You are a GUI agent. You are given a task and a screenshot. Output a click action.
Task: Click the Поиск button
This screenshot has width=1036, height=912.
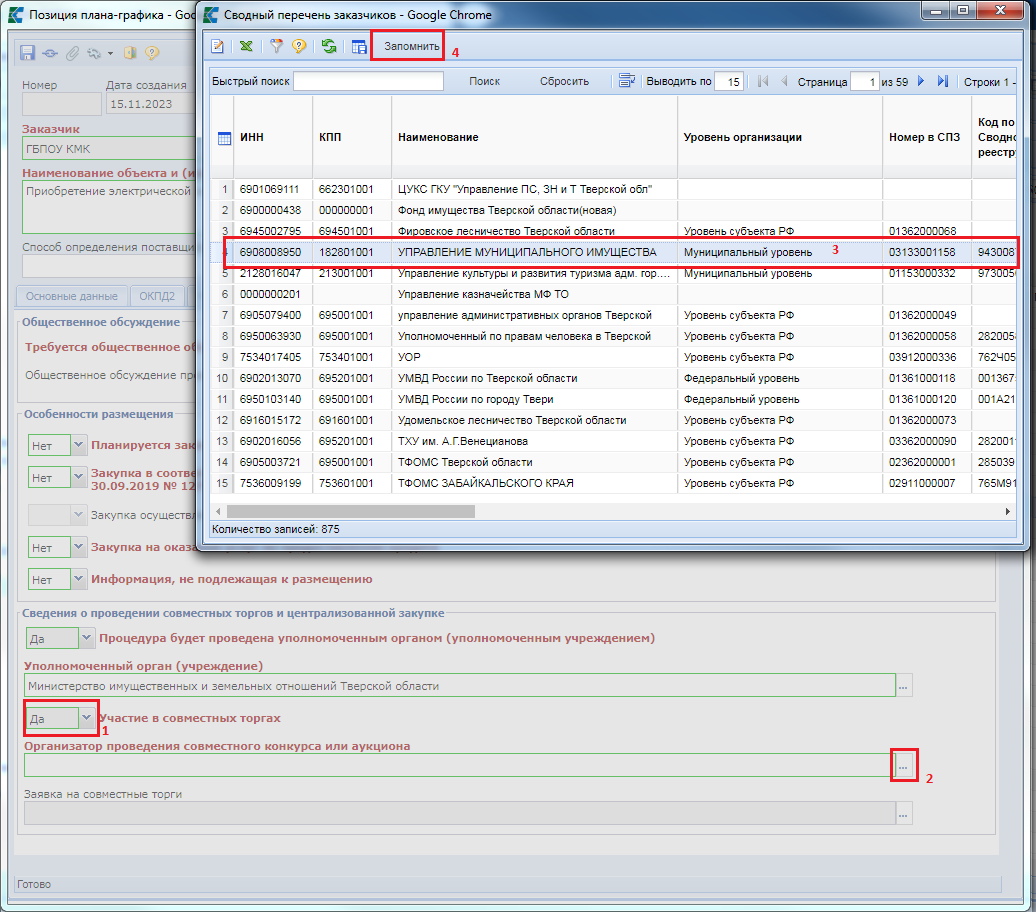[485, 82]
